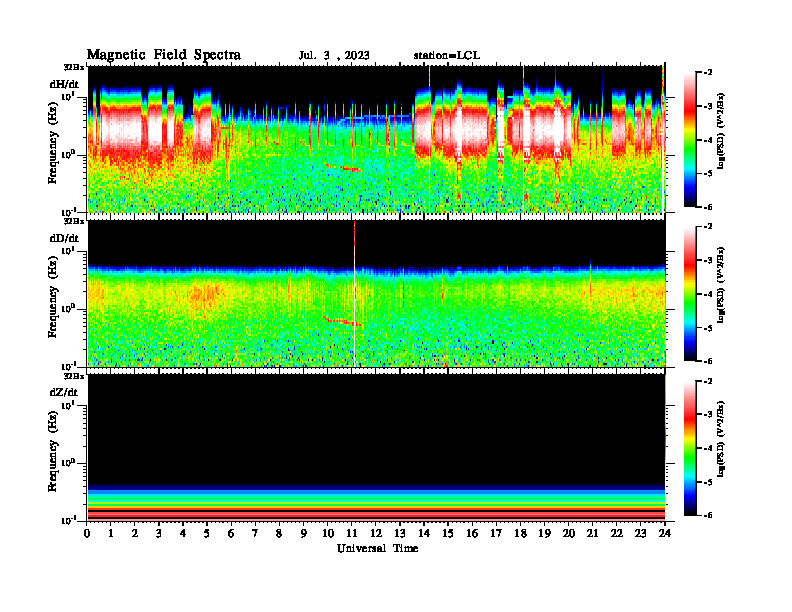
Task: Click hour 20 on the time axis
Action: coord(568,534)
